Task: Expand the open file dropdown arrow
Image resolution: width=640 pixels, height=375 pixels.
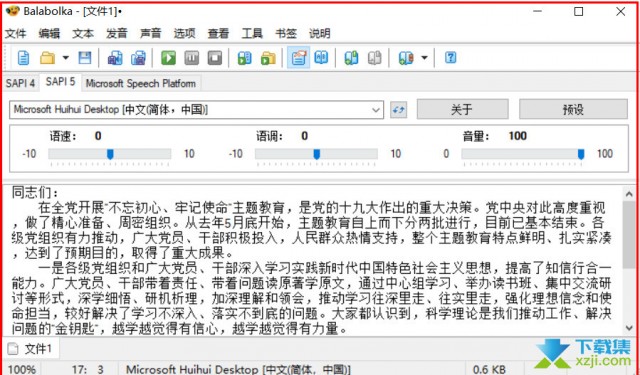Action: coord(66,58)
